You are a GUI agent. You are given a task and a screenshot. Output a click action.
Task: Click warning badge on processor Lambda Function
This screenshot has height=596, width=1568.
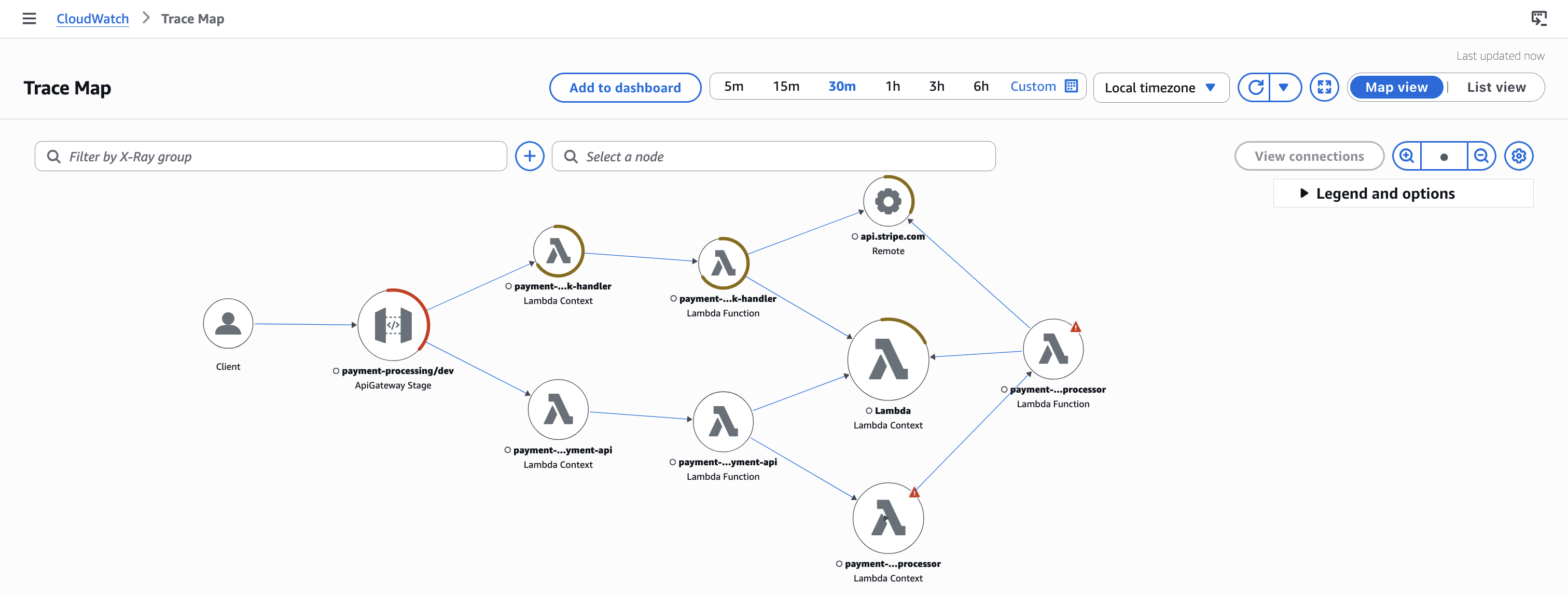(x=1076, y=327)
